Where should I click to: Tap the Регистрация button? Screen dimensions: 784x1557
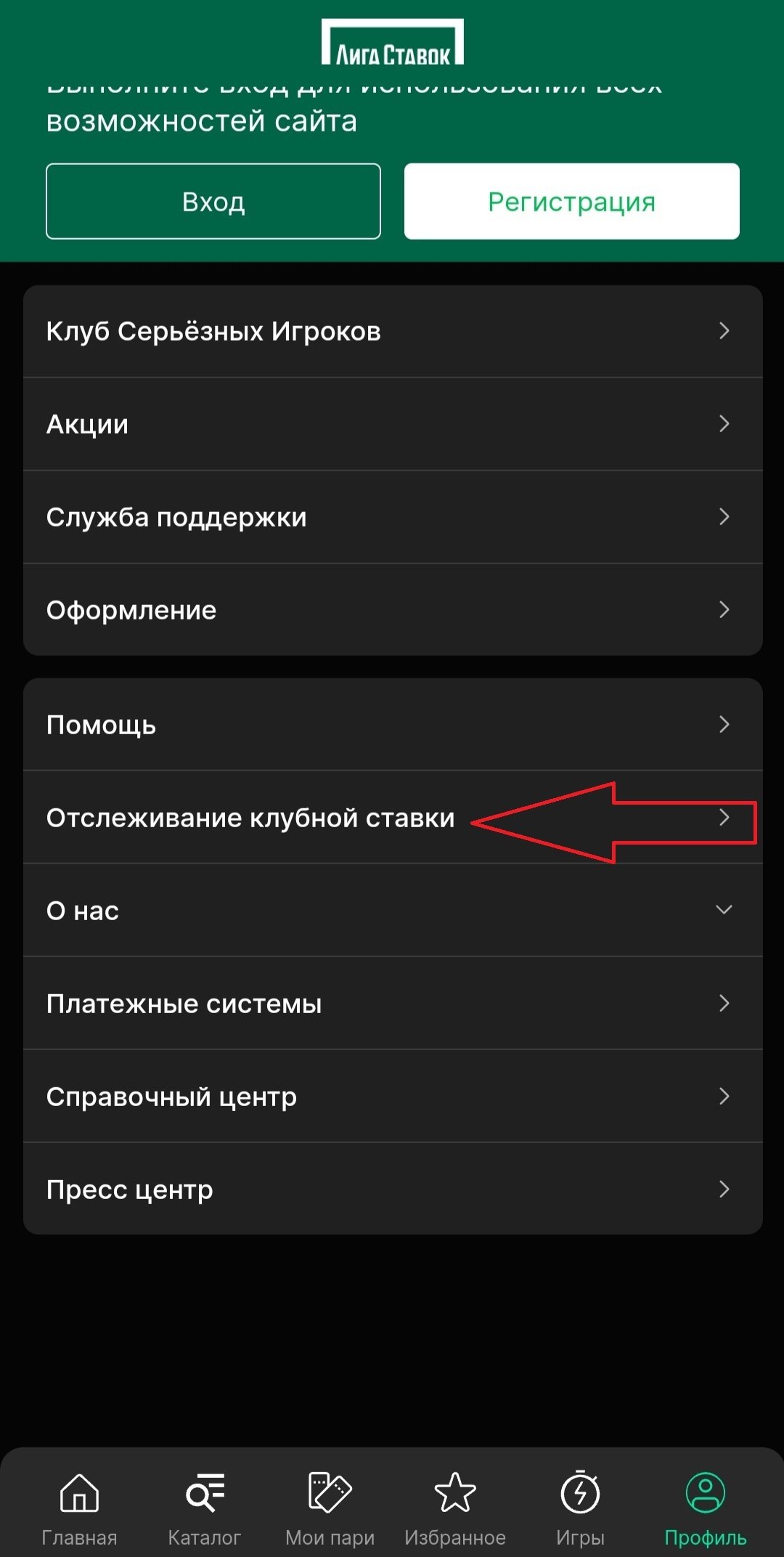(572, 201)
